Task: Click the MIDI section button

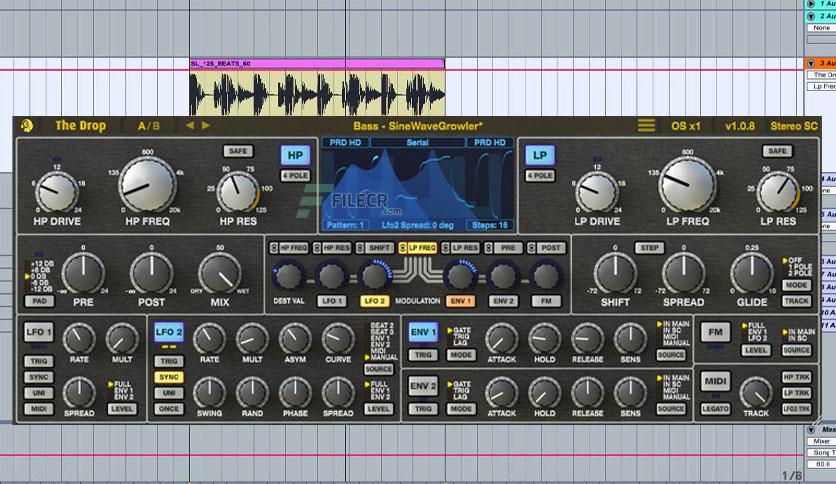Action: click(715, 381)
